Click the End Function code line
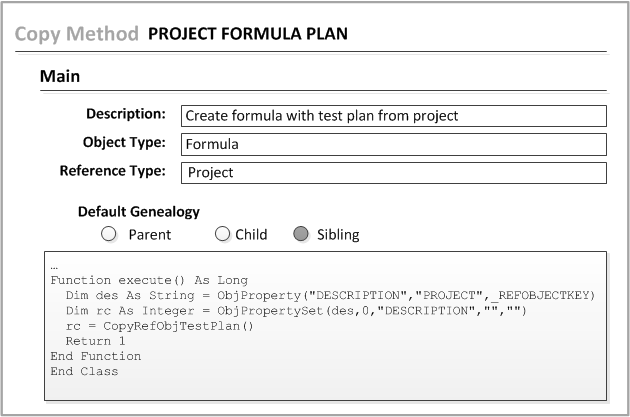The width and height of the screenshot is (630, 417). (96, 355)
